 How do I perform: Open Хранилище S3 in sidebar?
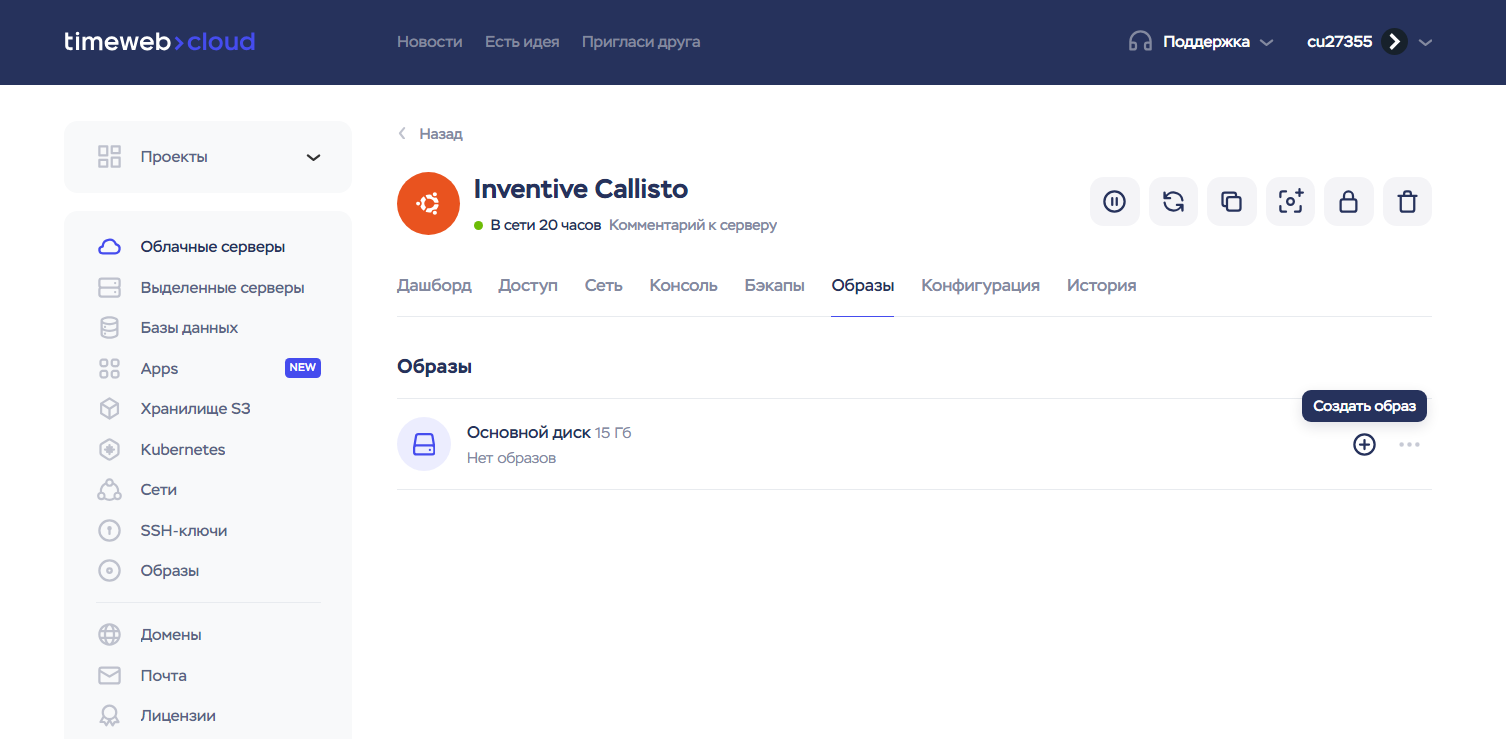click(195, 409)
